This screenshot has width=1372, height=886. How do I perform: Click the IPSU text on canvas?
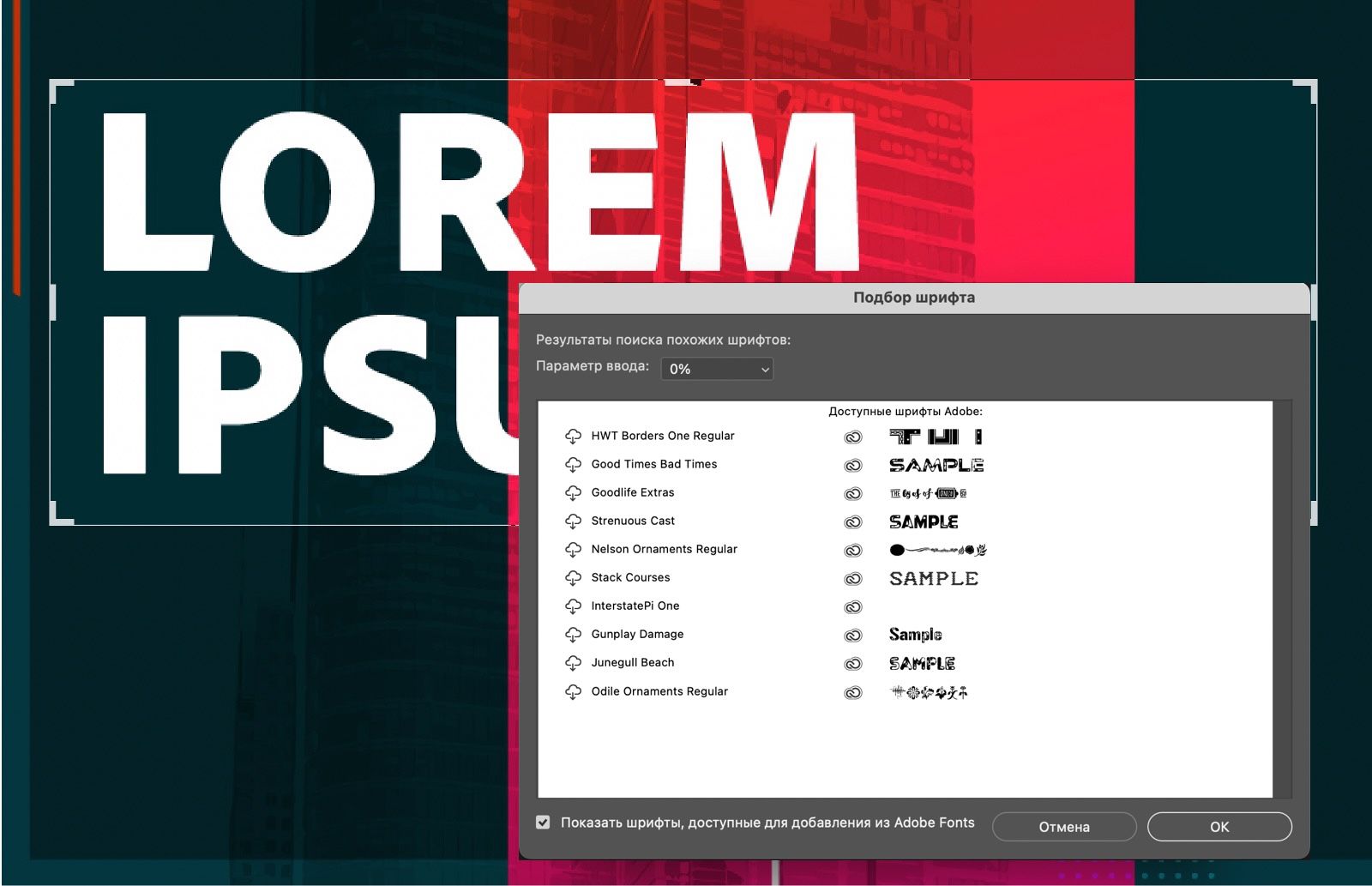pos(311,395)
